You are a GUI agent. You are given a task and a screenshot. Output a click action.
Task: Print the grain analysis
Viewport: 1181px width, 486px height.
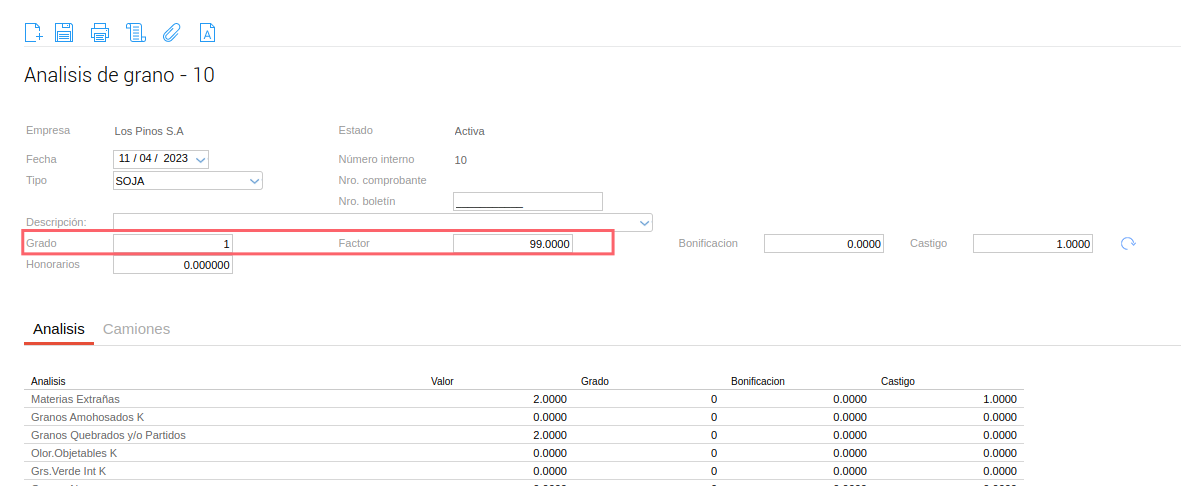100,32
